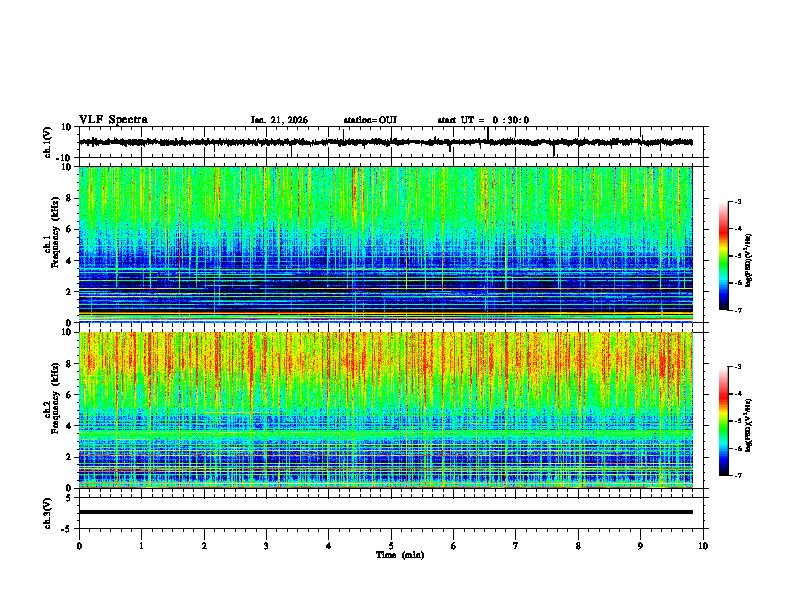Click the "6" kHz tick on ch.1 spectrogram
This screenshot has width=792, height=612.
pyautogui.click(x=69, y=230)
